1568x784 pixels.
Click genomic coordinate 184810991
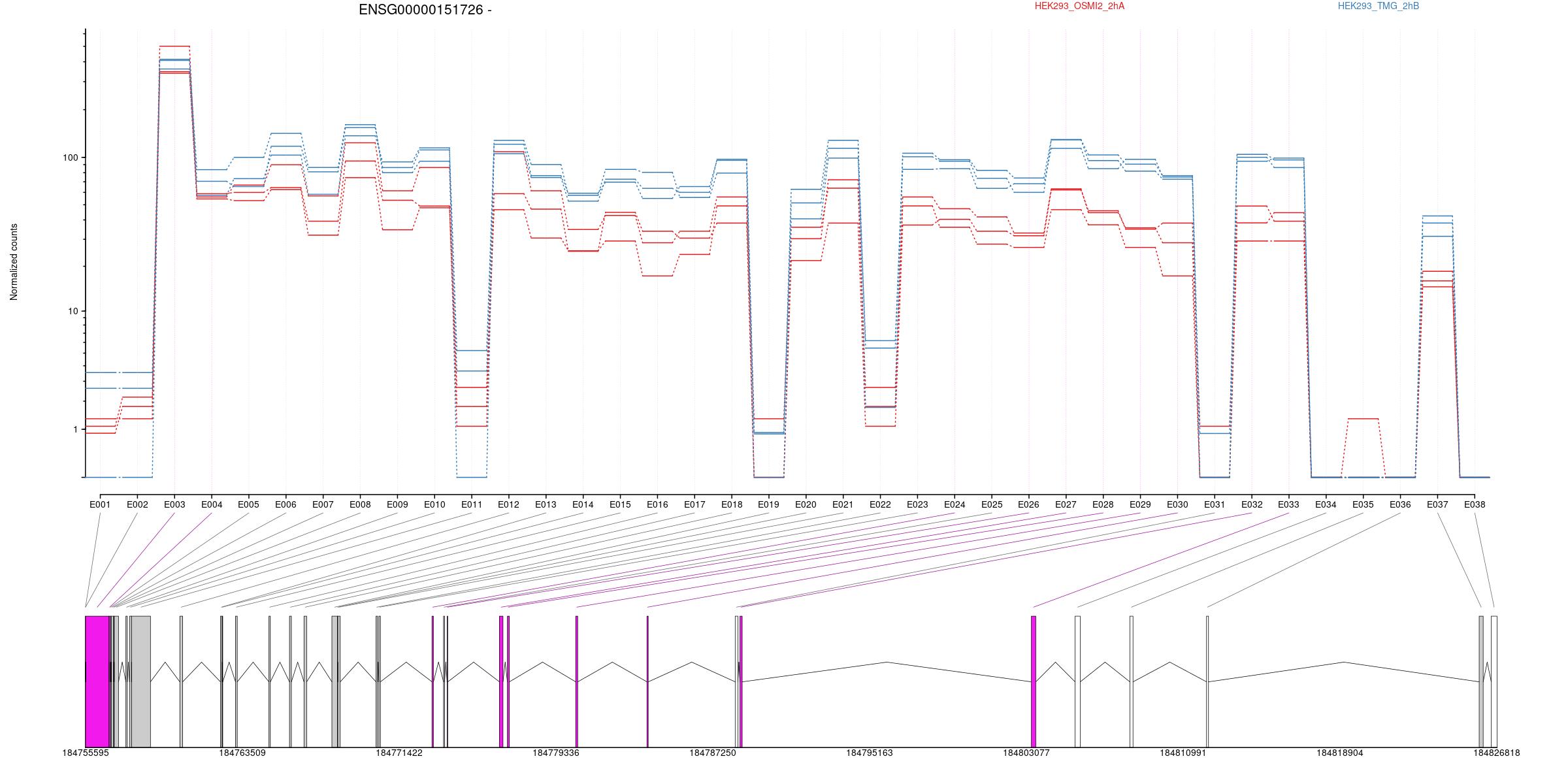pyautogui.click(x=1183, y=753)
